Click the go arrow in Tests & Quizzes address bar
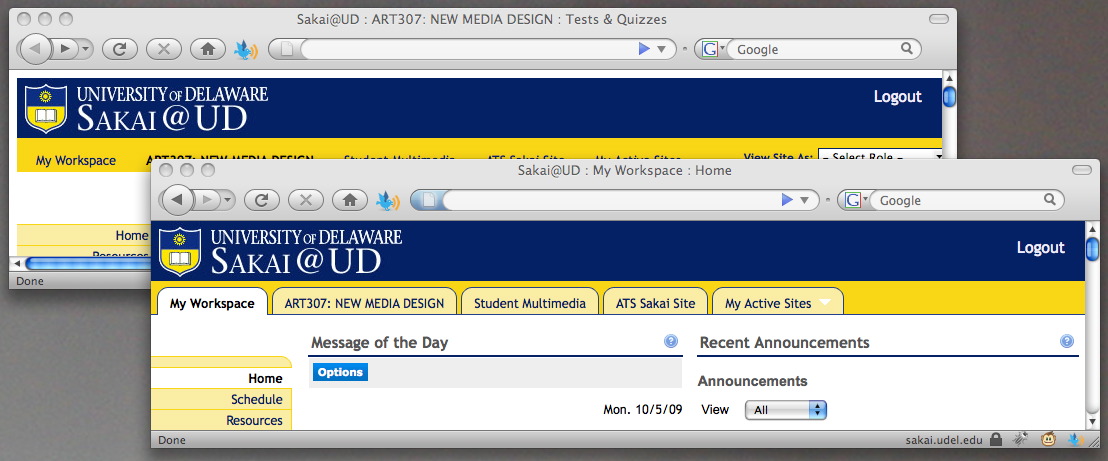 644,49
